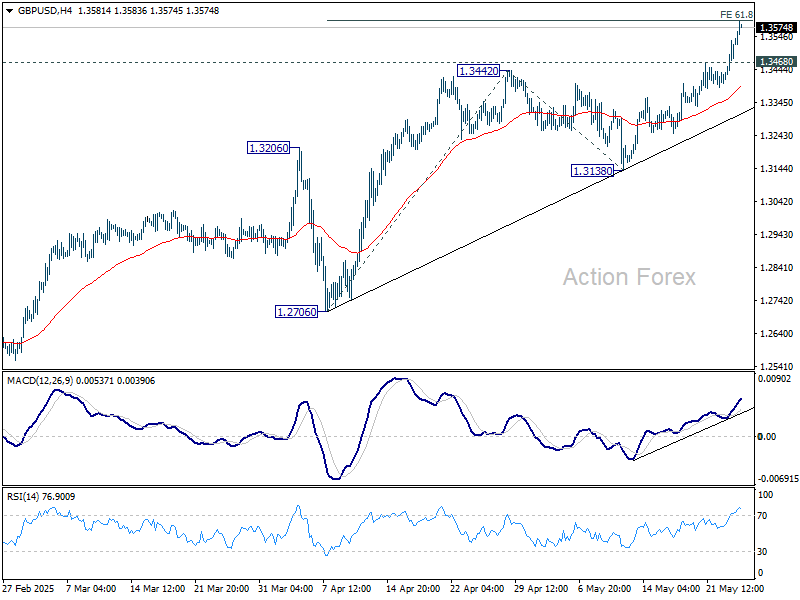Click the current price tag 1.35748
Viewport: 800px width, 600px height.
(x=776, y=28)
